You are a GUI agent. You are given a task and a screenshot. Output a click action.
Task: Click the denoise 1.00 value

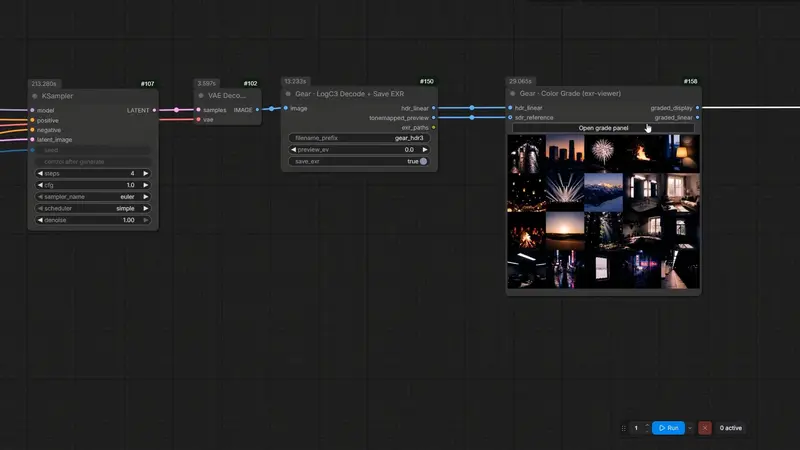click(129, 220)
